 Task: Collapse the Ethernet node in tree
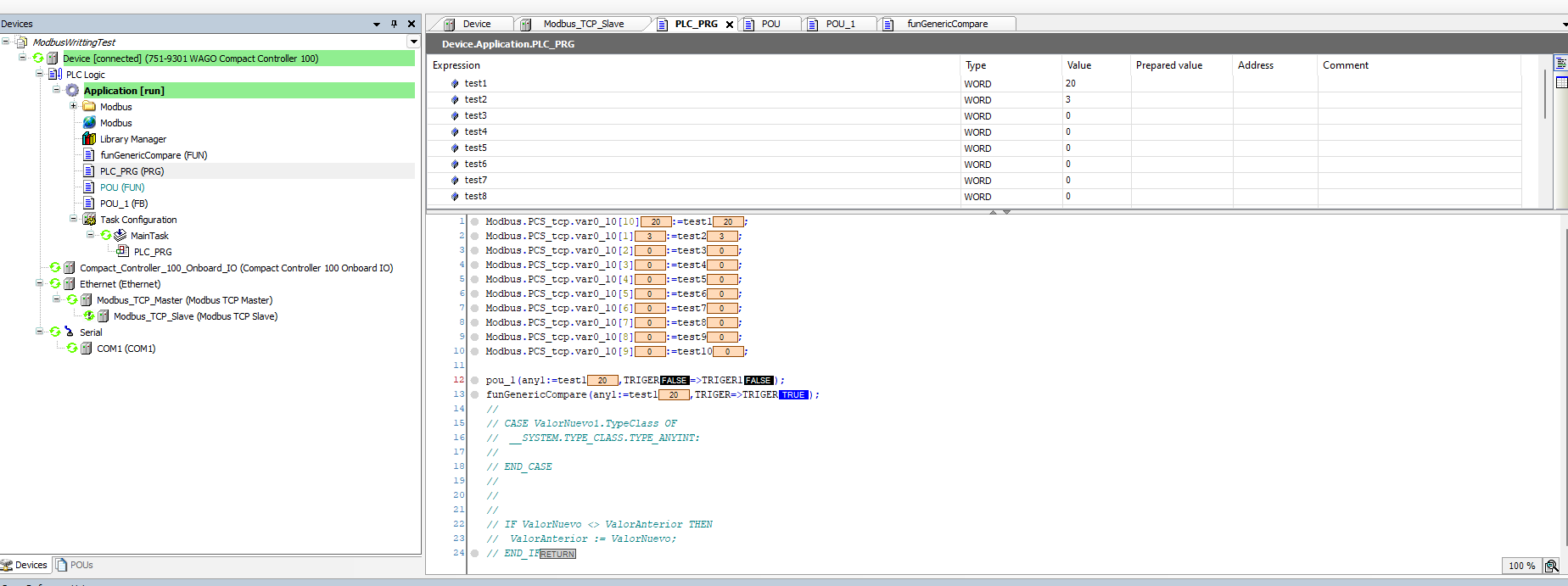pos(40,284)
